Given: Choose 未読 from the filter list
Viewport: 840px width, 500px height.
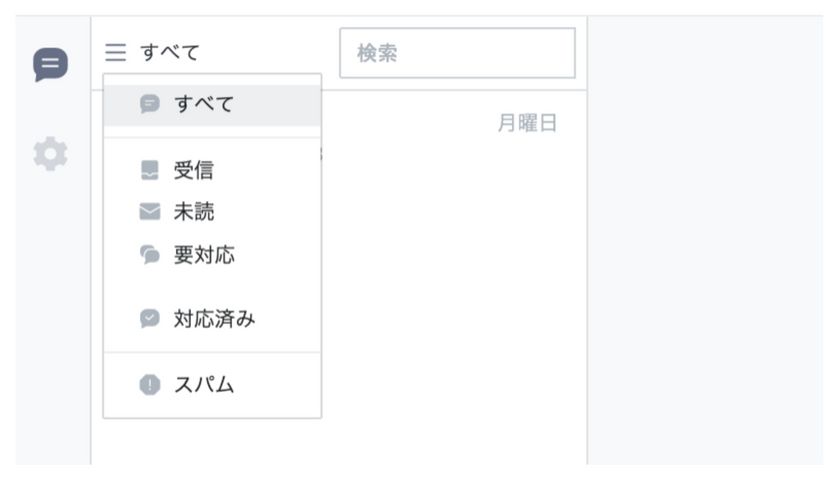Looking at the screenshot, I should click(213, 212).
